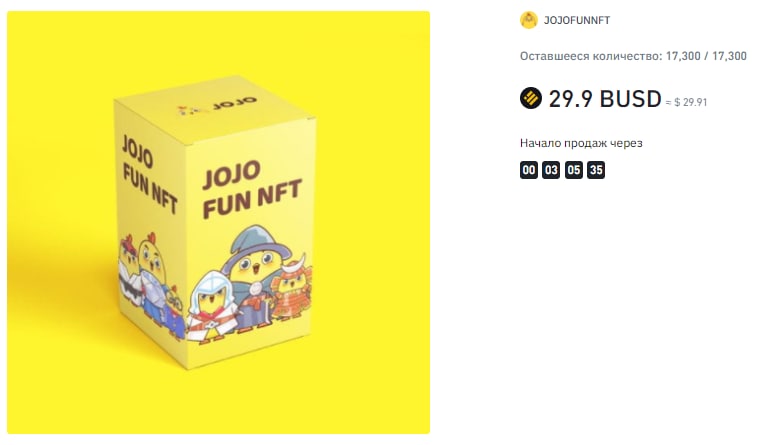Click the countdown box showing 35
The width and height of the screenshot is (766, 445).
click(596, 170)
